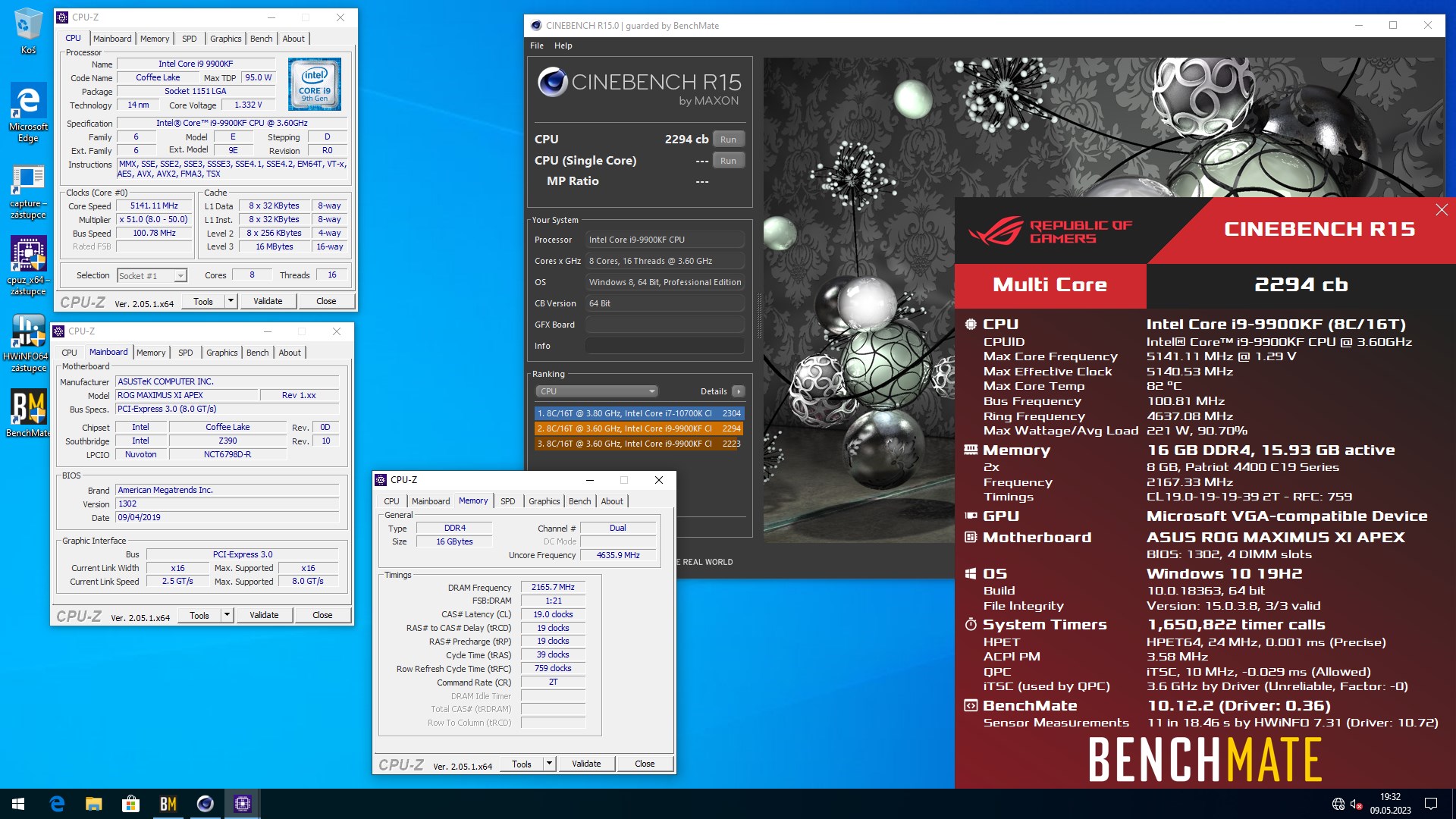Viewport: 1456px width, 819px height.
Task: Open About tab in Memory CPU-Z window
Action: 612,501
